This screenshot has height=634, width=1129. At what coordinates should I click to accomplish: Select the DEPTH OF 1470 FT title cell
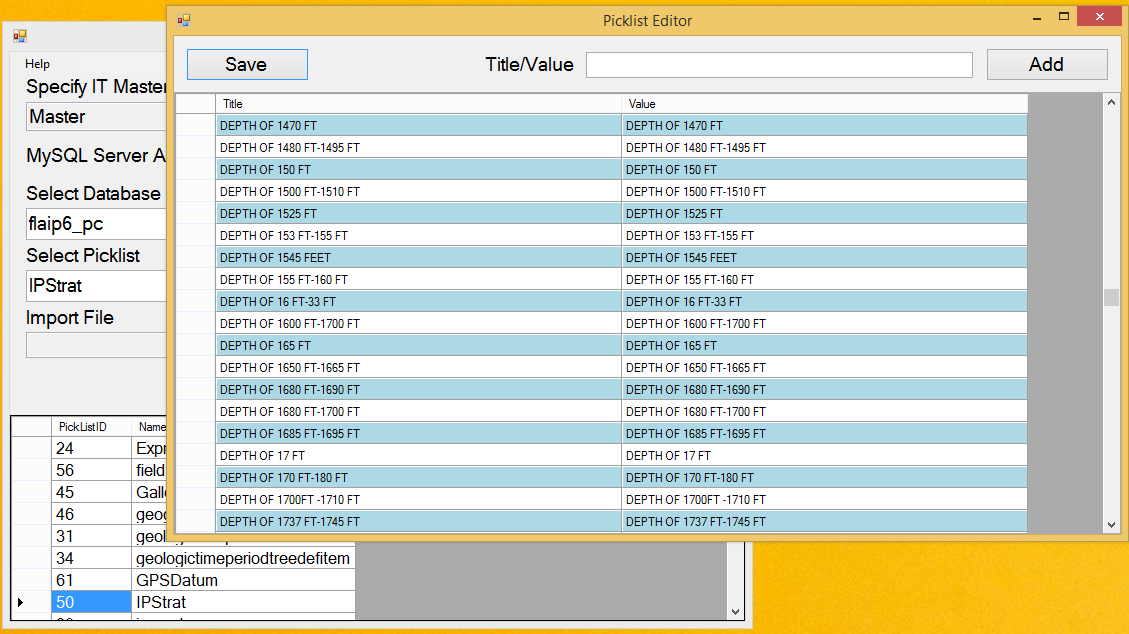click(418, 126)
